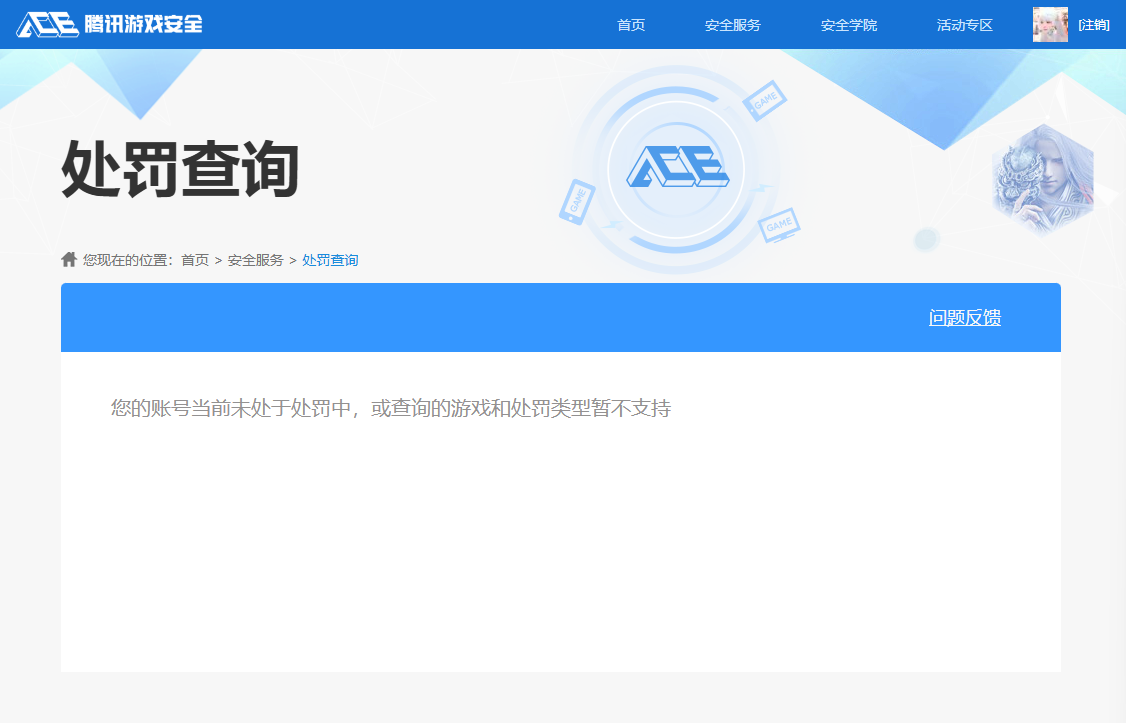Click the home icon in the breadcrumb

coord(69,260)
